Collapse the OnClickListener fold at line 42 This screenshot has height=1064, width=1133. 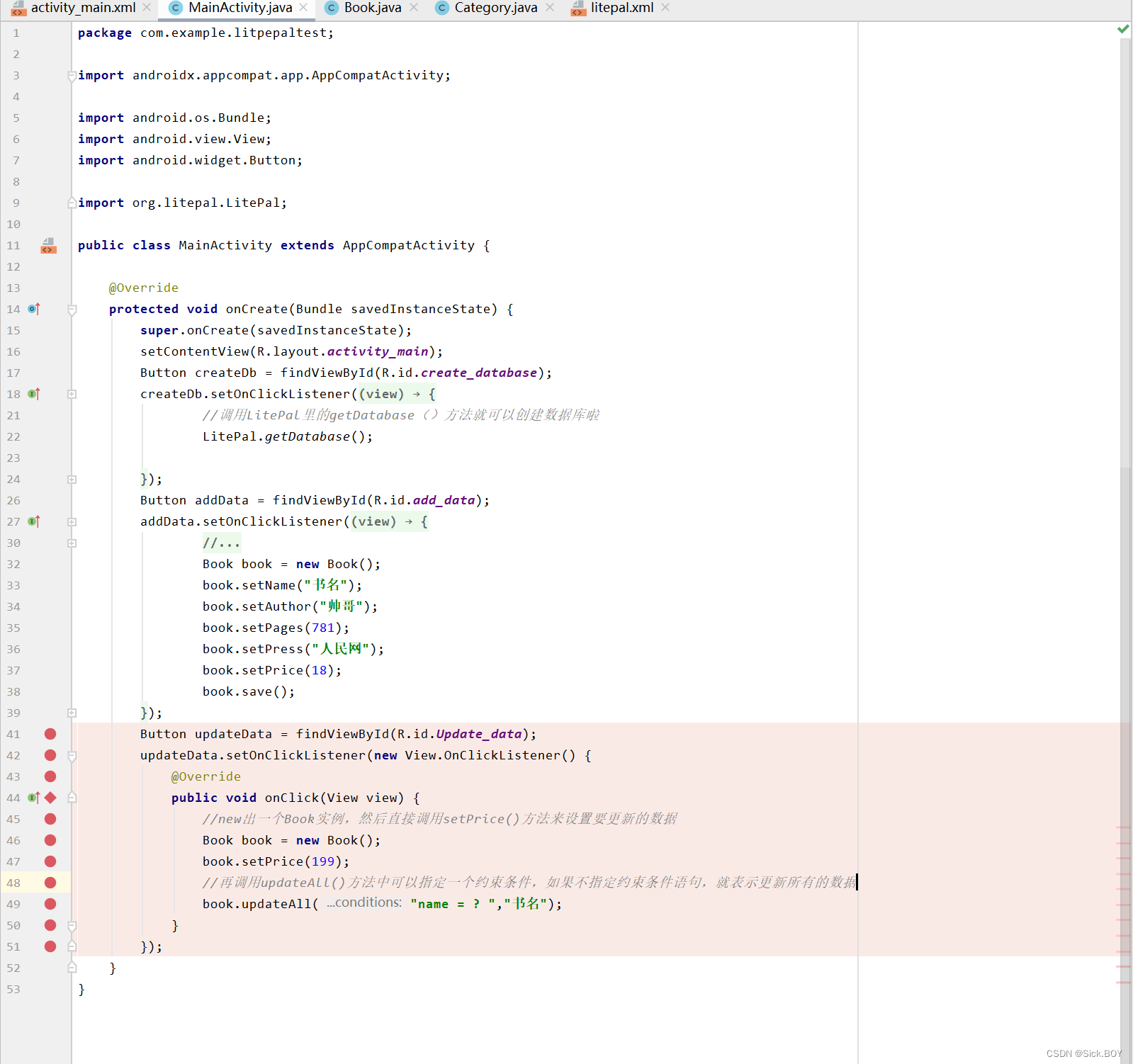point(72,756)
